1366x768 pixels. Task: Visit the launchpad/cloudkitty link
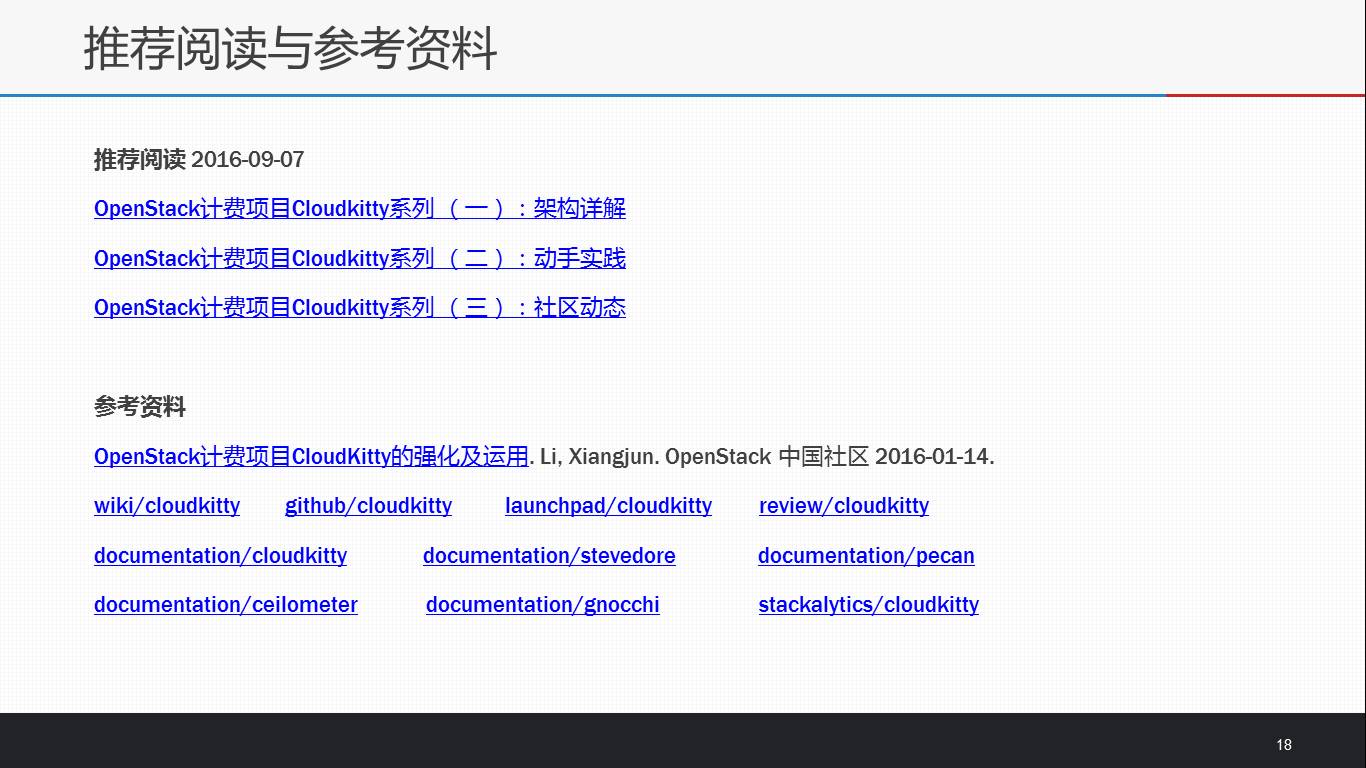click(608, 505)
